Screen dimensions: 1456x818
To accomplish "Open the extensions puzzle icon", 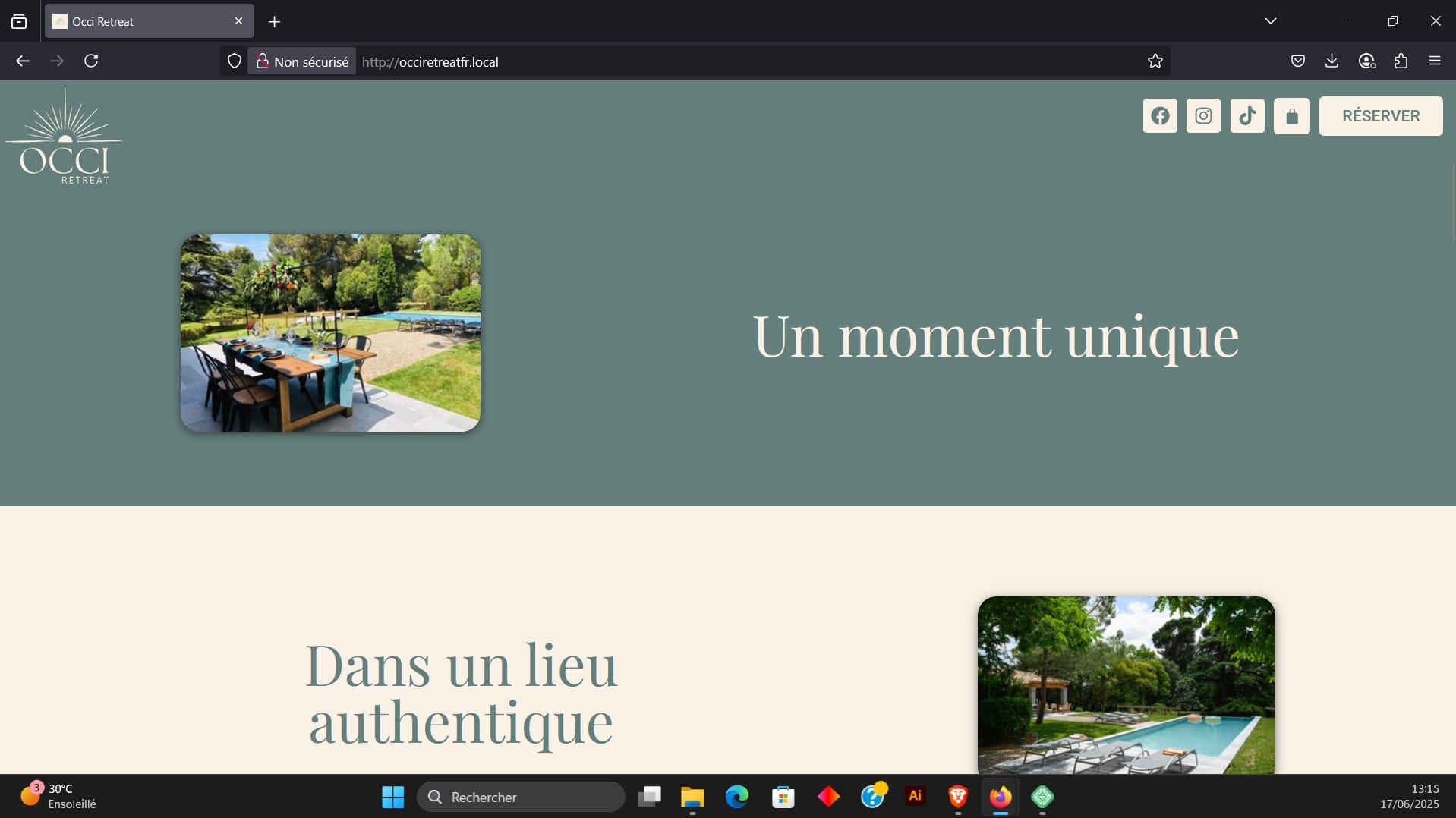I will 1401,61.
